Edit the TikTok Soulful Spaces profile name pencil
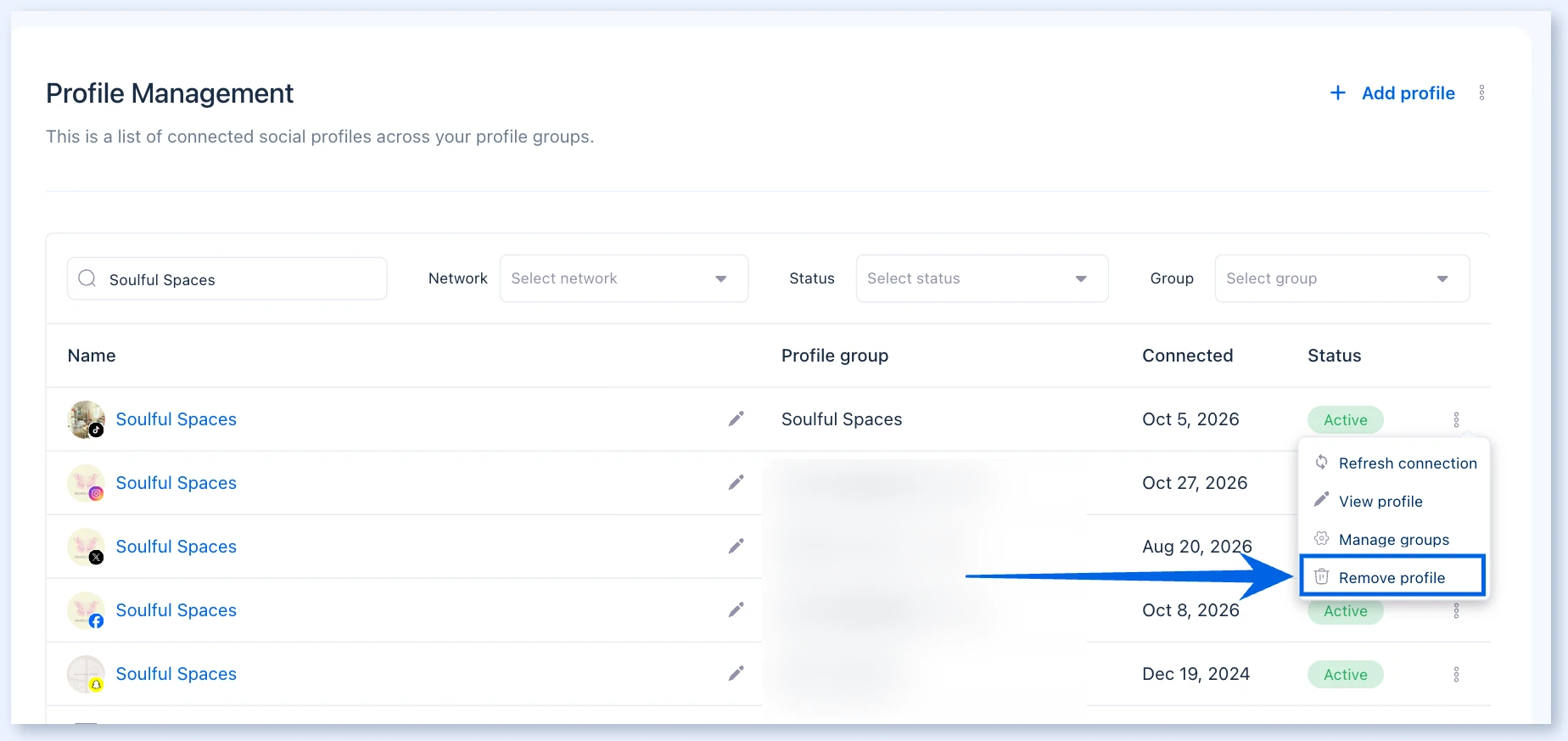The width and height of the screenshot is (1568, 741). pos(736,418)
